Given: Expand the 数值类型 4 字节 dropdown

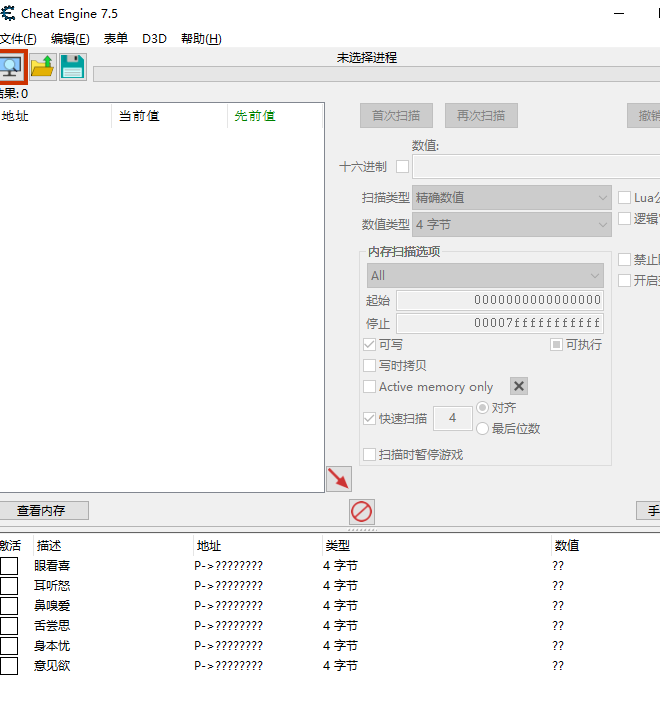Looking at the screenshot, I should (x=512, y=225).
